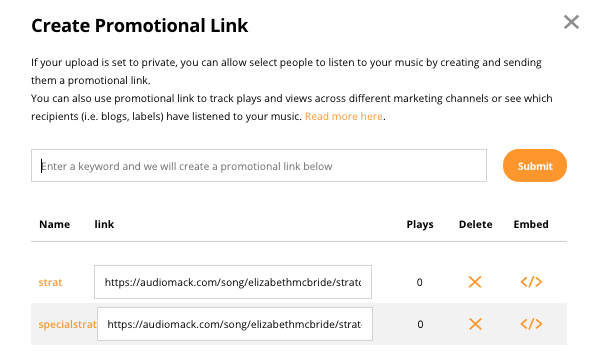Open the strat link name
This screenshot has width=597, height=360.
(x=50, y=282)
